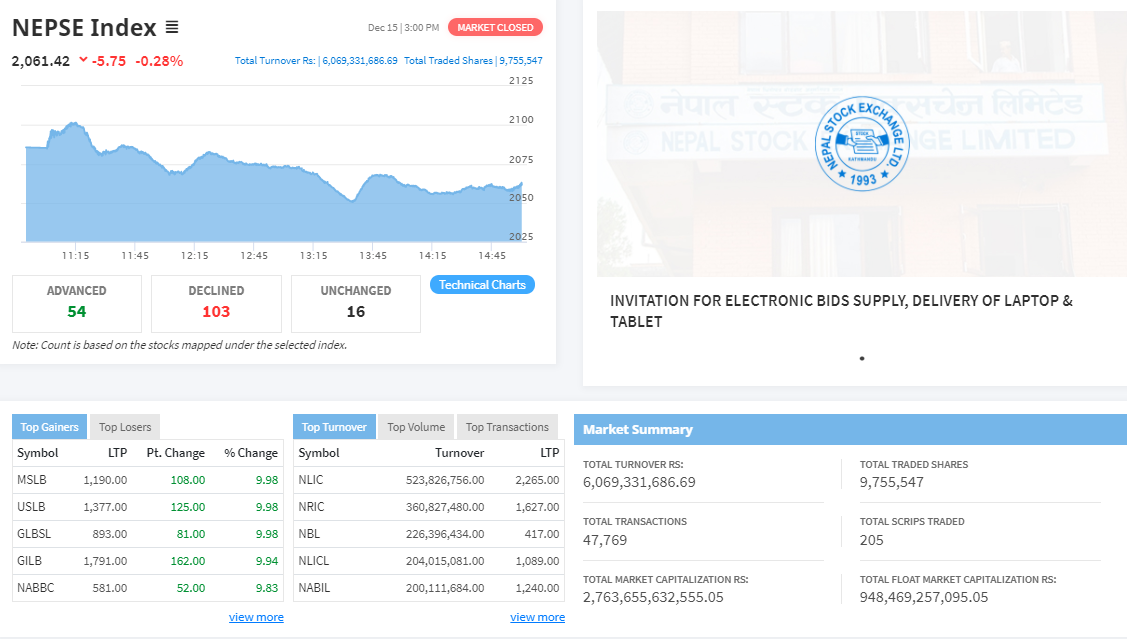Click the NLIC symbol in turnover table
The height and width of the screenshot is (639, 1127).
click(x=310, y=479)
